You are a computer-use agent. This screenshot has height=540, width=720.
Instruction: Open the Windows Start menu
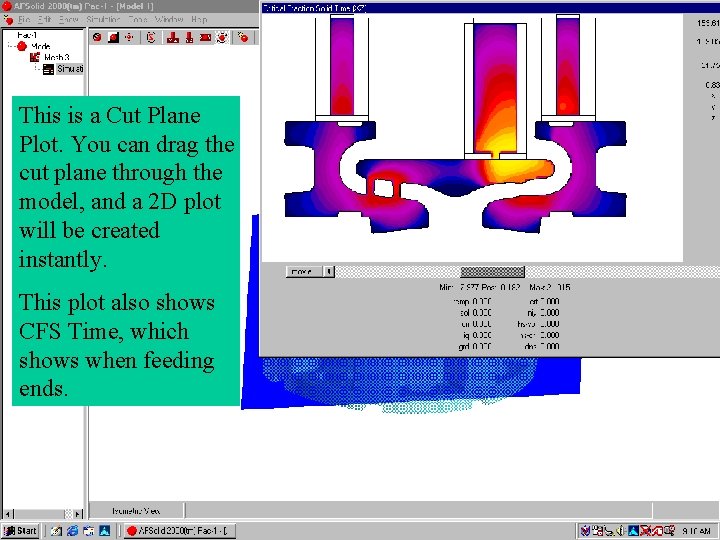tap(20, 531)
